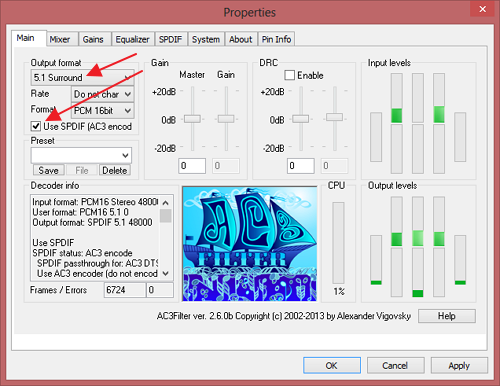Image resolution: width=500 pixels, height=386 pixels.
Task: Click the Errors count field showing 0
Action: pos(160,290)
